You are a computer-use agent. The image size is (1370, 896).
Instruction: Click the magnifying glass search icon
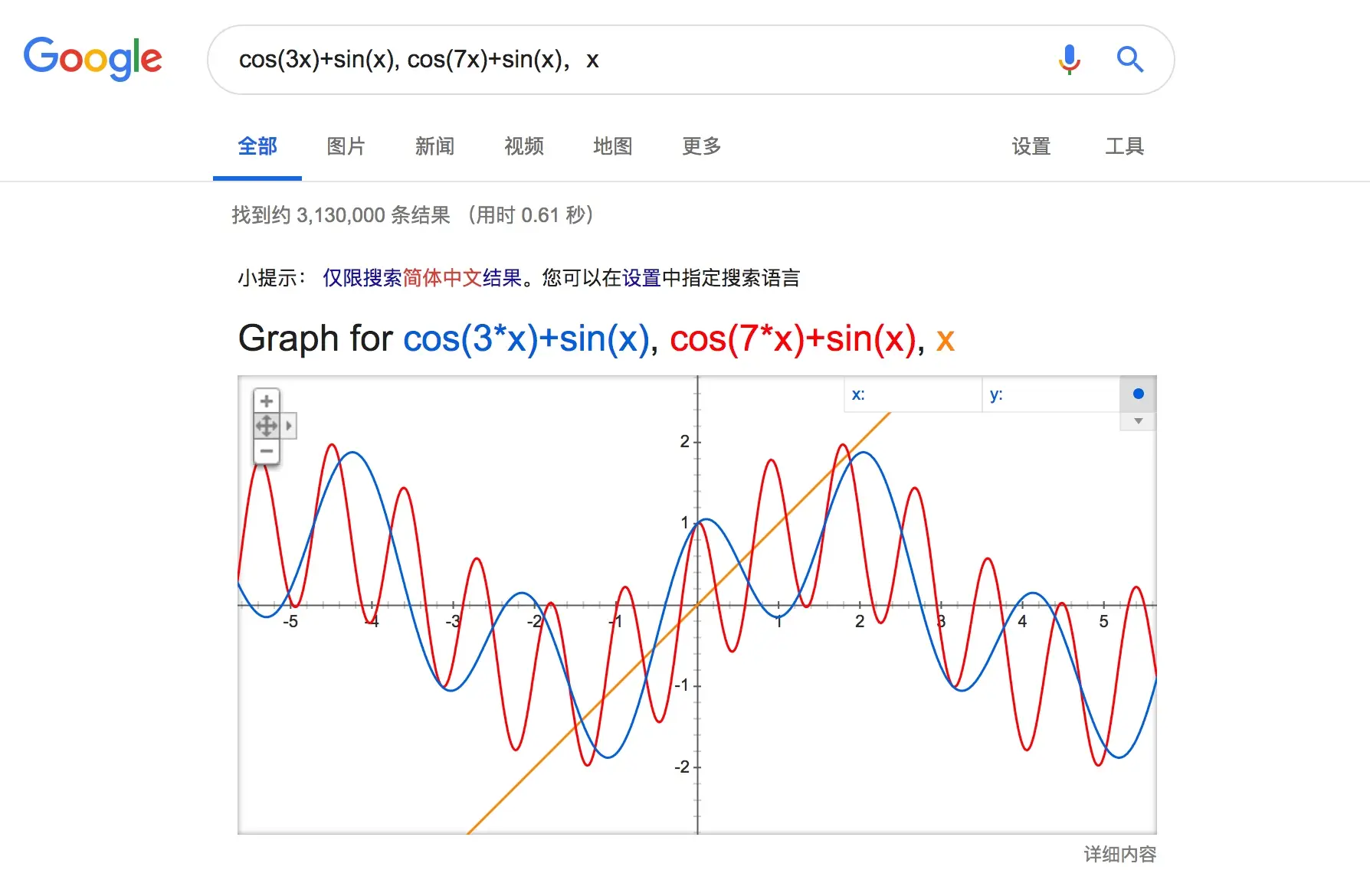tap(1129, 59)
